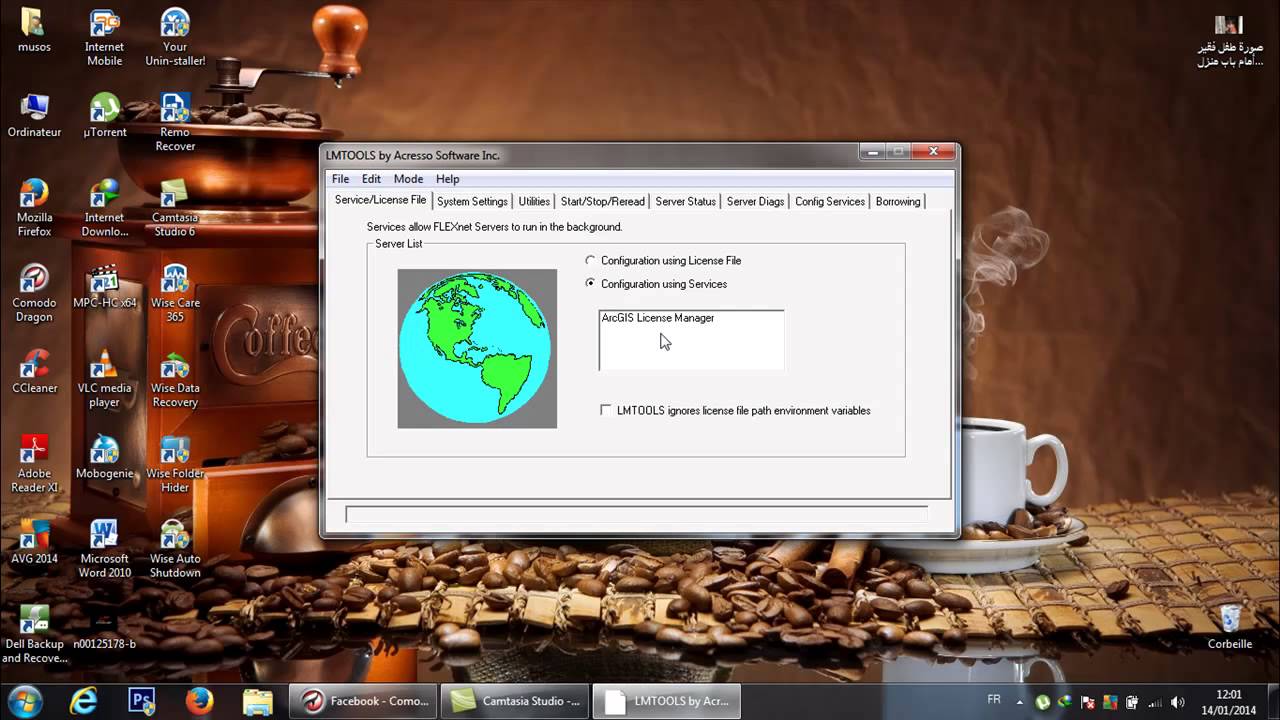Open the Corbeille recycle bin
The image size is (1280, 720).
point(1230,627)
